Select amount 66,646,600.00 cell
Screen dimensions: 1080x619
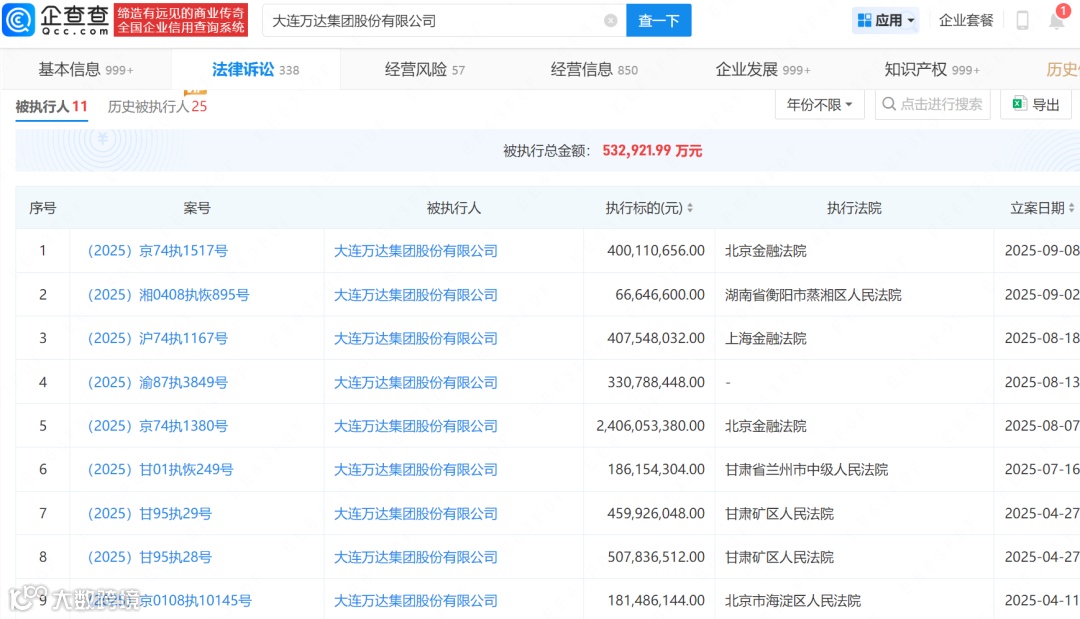[x=660, y=295]
